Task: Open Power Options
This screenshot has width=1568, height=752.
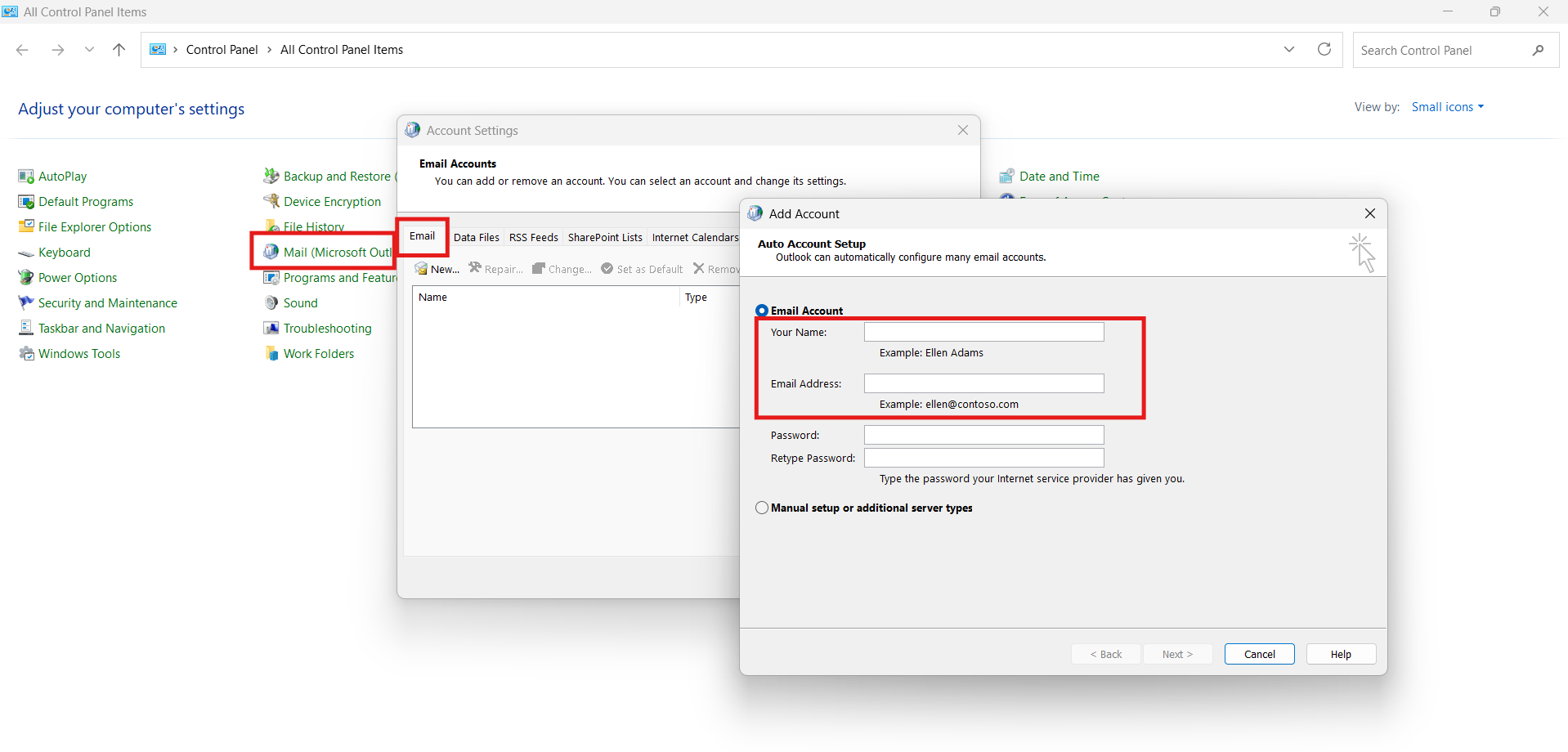Action: (76, 277)
